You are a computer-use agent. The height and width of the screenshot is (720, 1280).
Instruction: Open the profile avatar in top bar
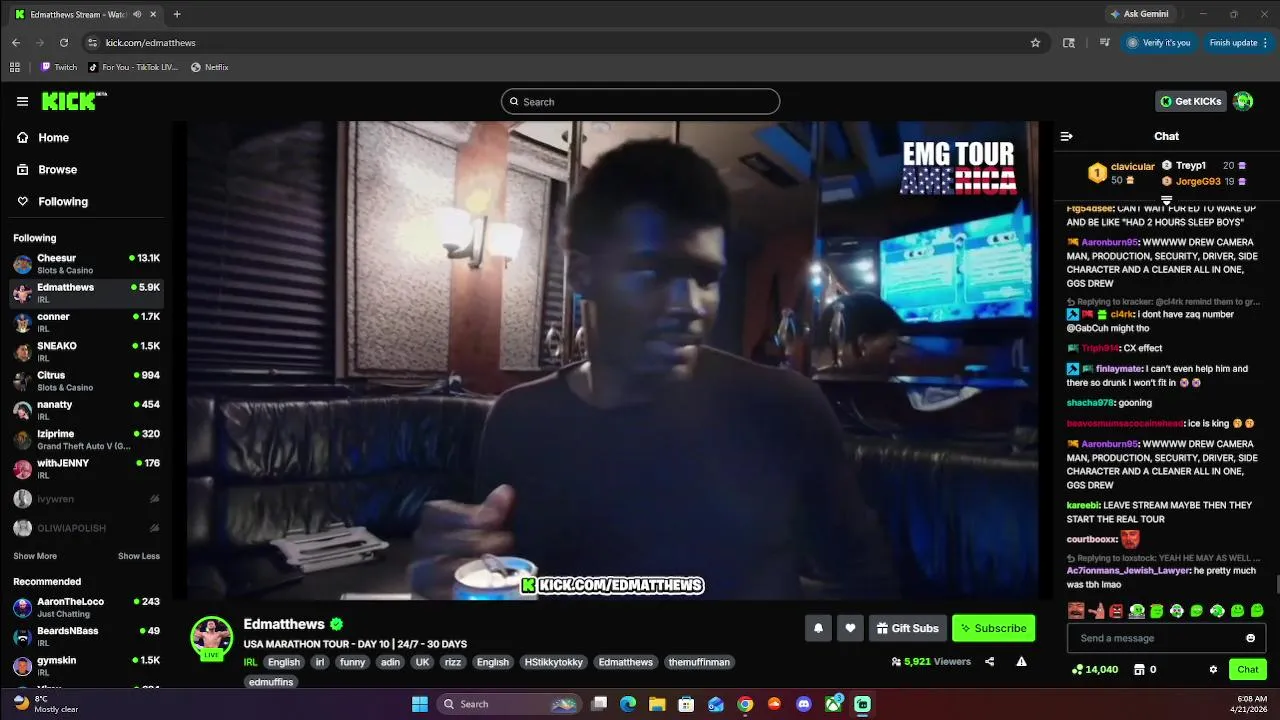coord(1243,101)
